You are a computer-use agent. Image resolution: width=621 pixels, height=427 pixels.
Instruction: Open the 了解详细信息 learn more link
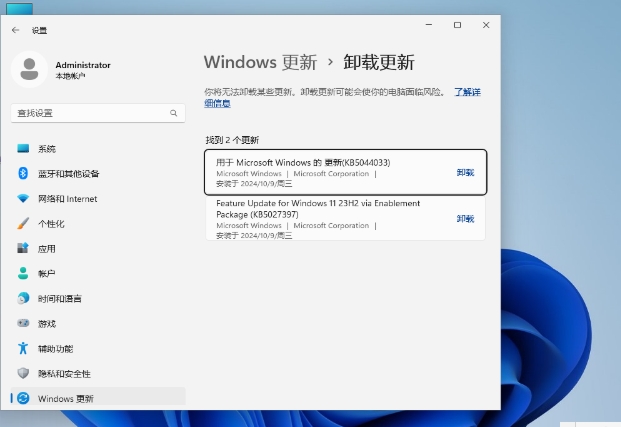click(467, 92)
